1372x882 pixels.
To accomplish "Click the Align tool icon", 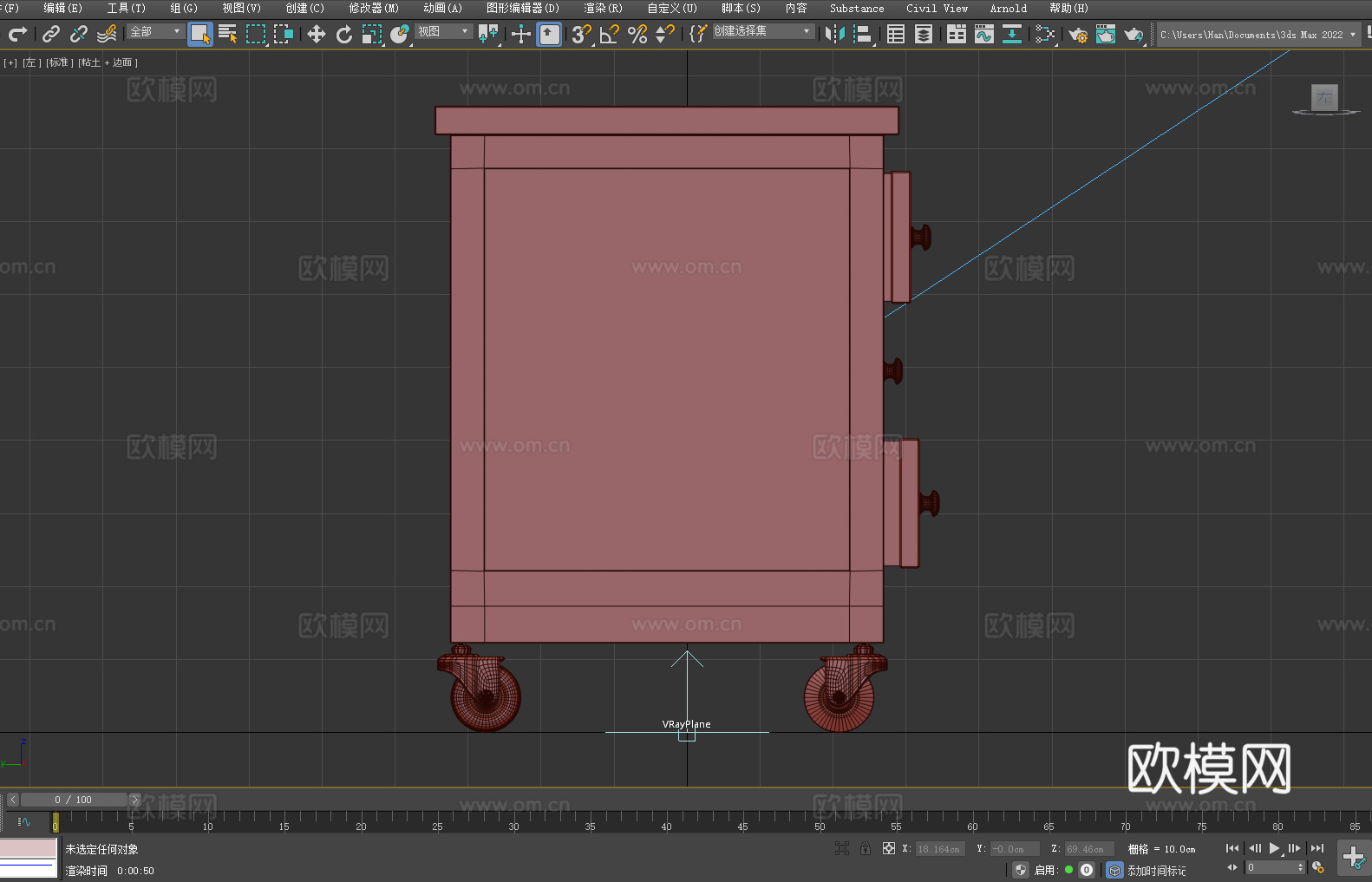I will click(x=863, y=34).
